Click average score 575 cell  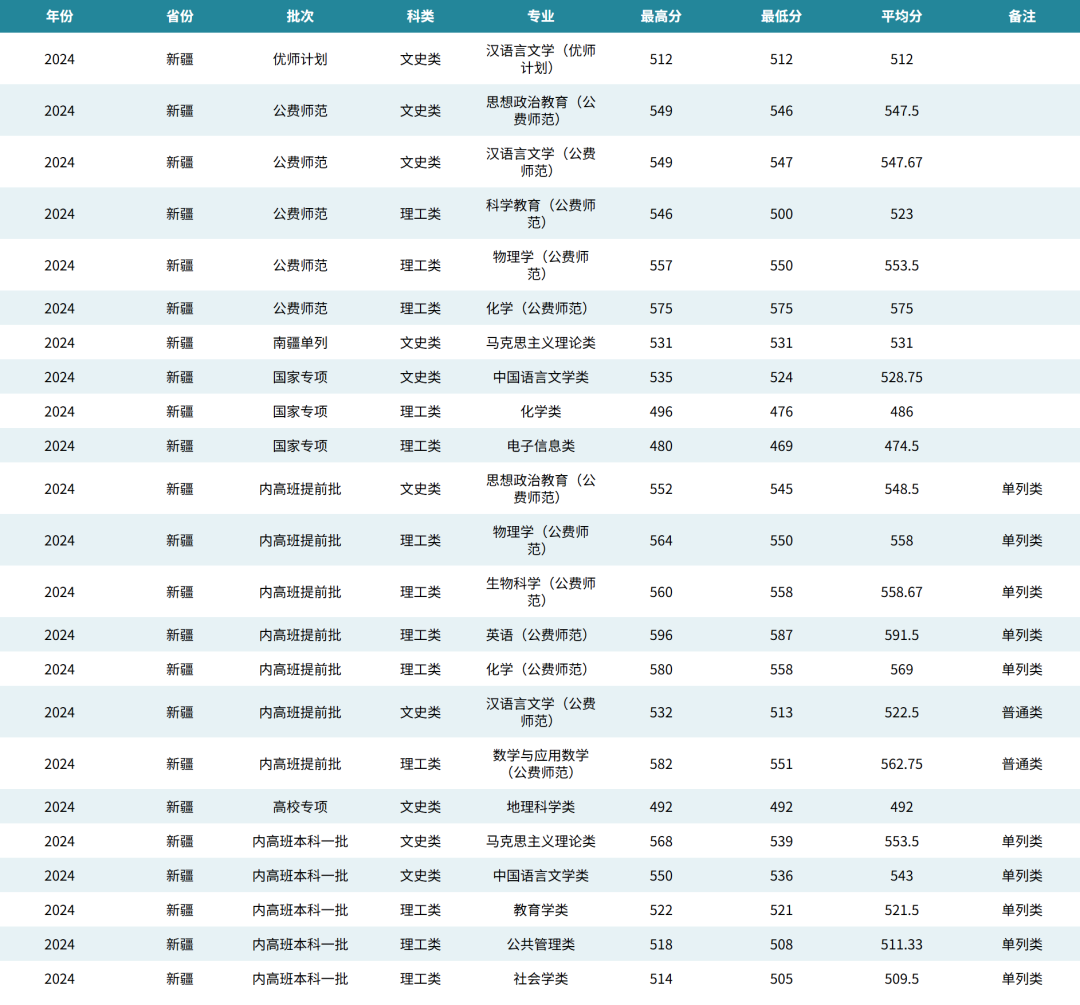pos(902,309)
